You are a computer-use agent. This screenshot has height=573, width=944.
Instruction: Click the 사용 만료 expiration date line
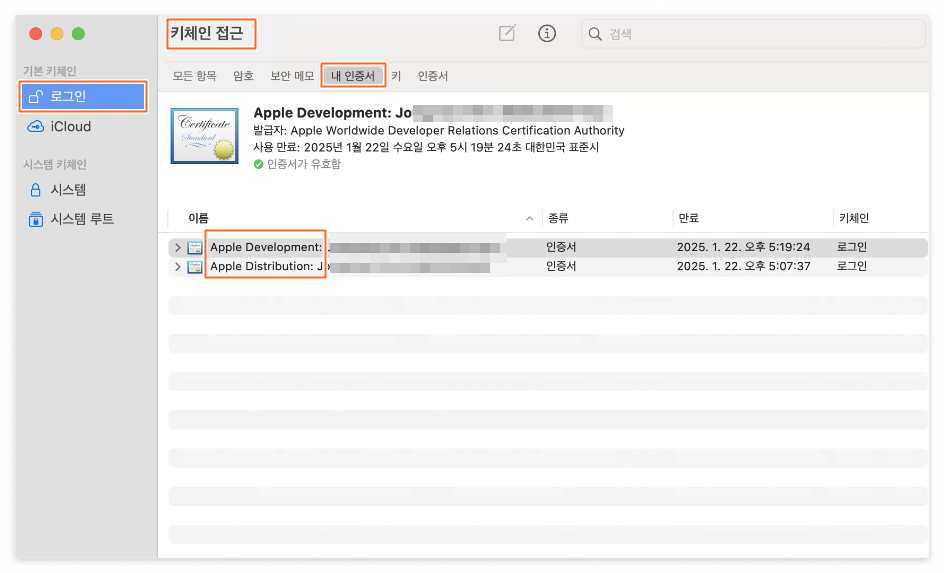(x=426, y=147)
